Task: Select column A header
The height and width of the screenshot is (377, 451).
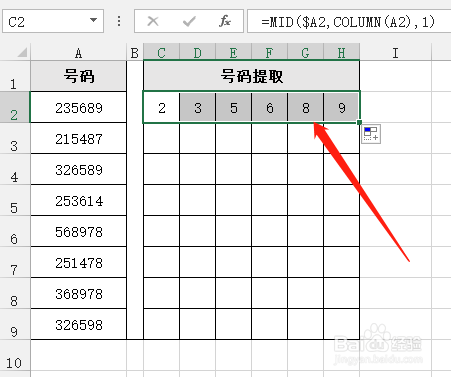Action: pos(78,52)
